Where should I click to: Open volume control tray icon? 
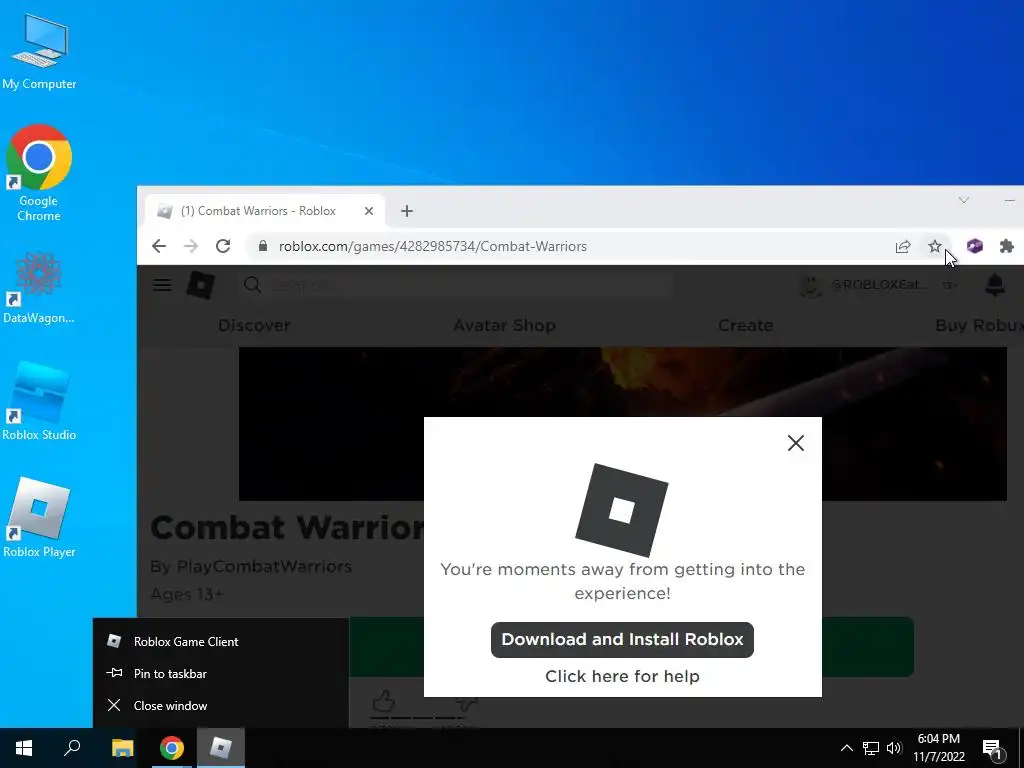tap(894, 748)
